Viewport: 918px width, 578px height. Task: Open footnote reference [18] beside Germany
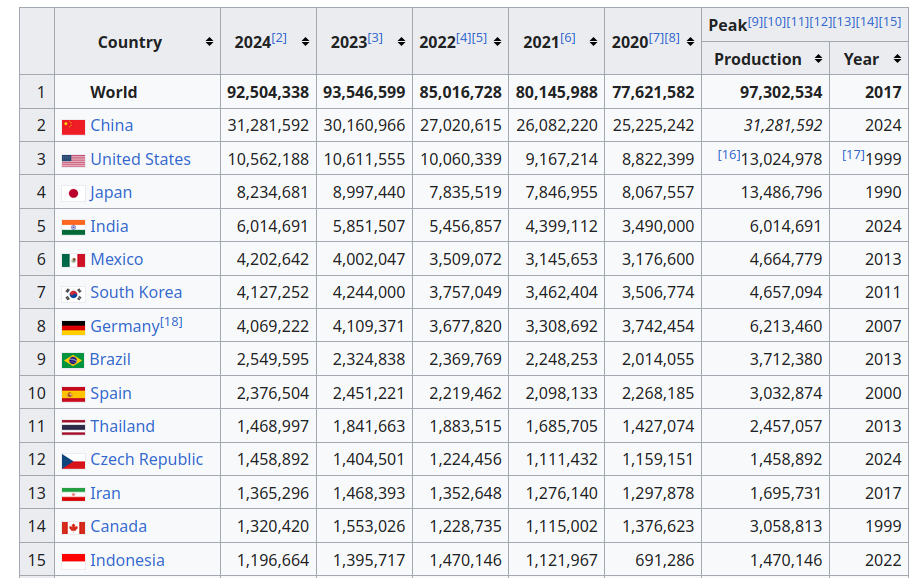[x=172, y=322]
